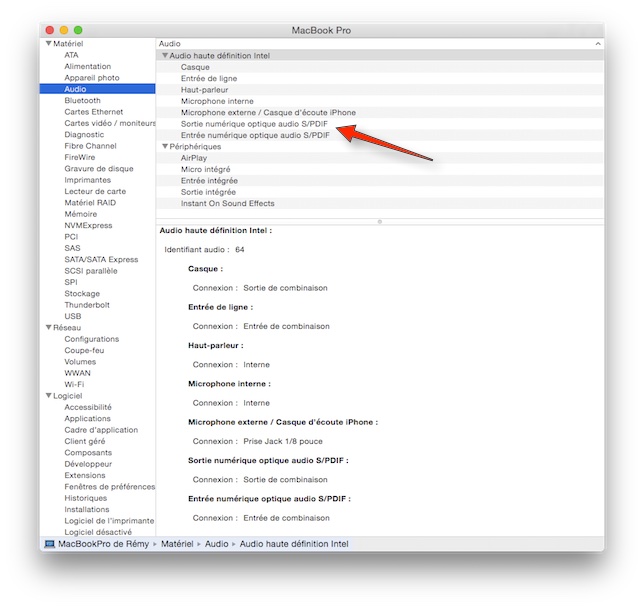The height and width of the screenshot is (609, 644).
Task: Click the green zoom window button
Action: pos(78,30)
